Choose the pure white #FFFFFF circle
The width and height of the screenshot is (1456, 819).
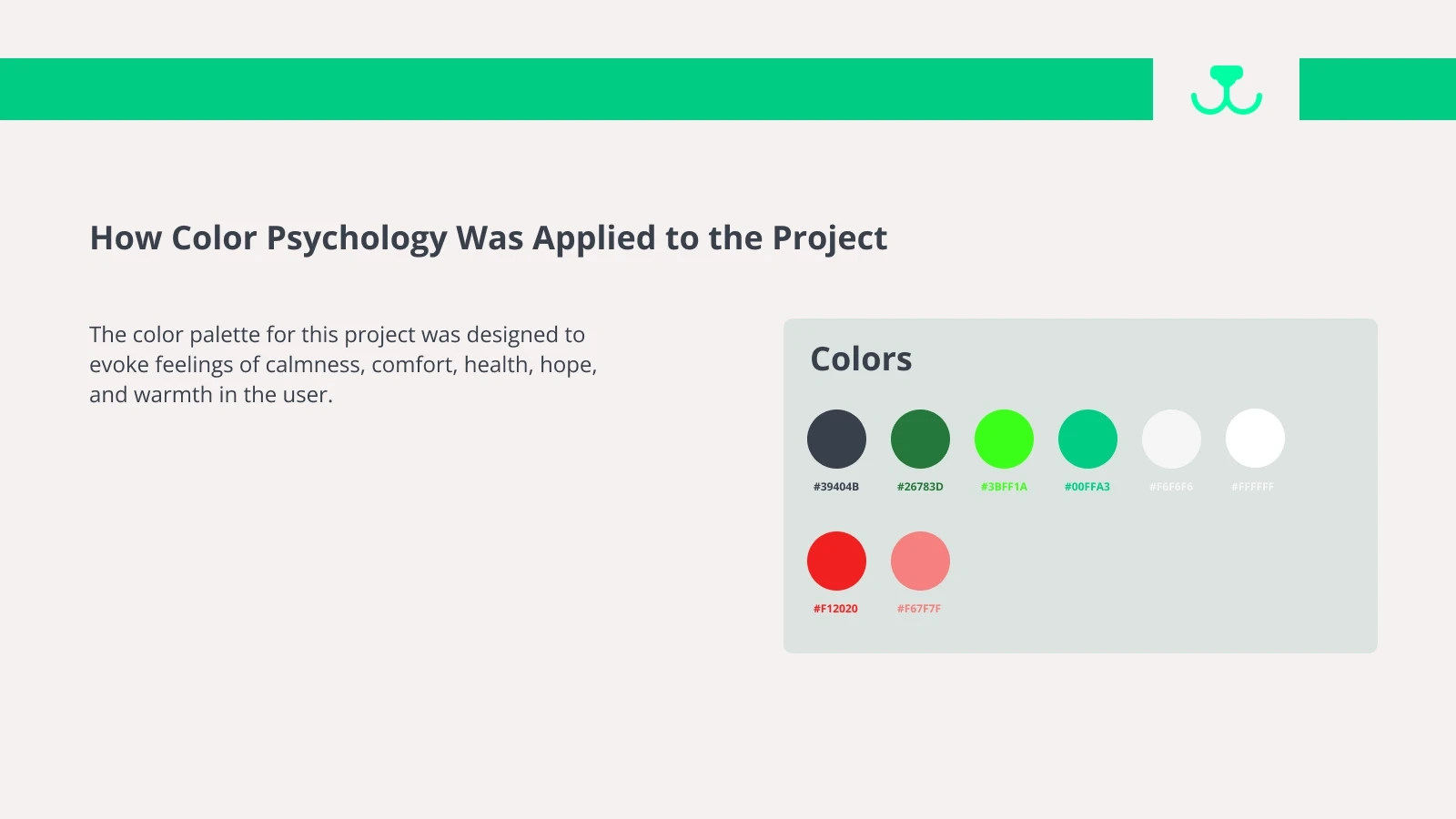pyautogui.click(x=1255, y=439)
